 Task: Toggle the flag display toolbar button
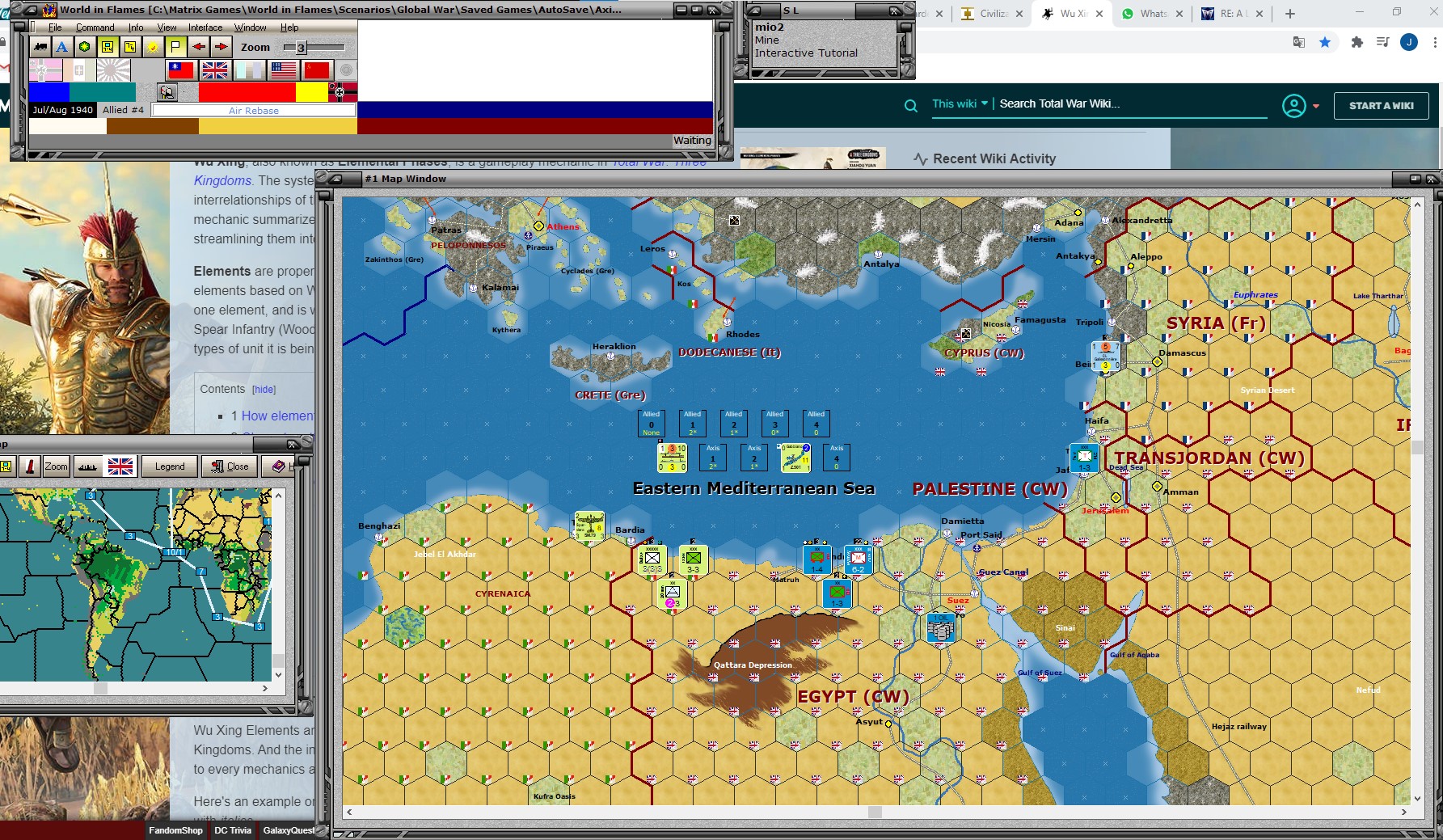tap(175, 47)
